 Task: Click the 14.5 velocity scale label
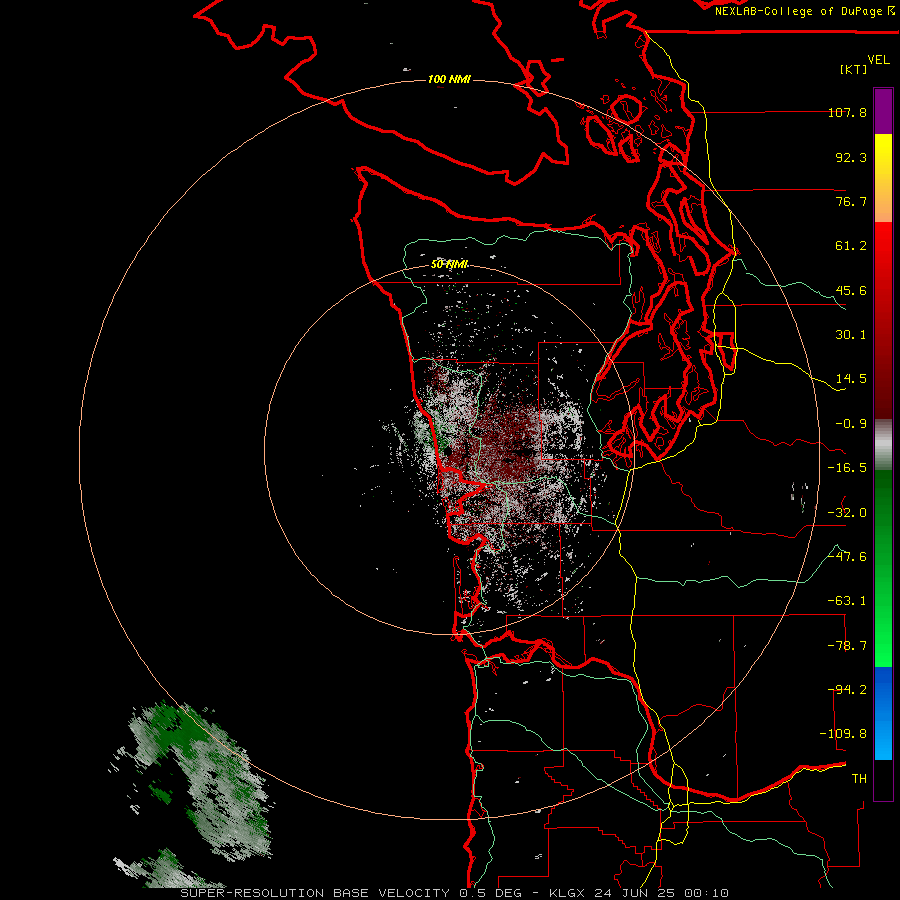click(x=851, y=379)
